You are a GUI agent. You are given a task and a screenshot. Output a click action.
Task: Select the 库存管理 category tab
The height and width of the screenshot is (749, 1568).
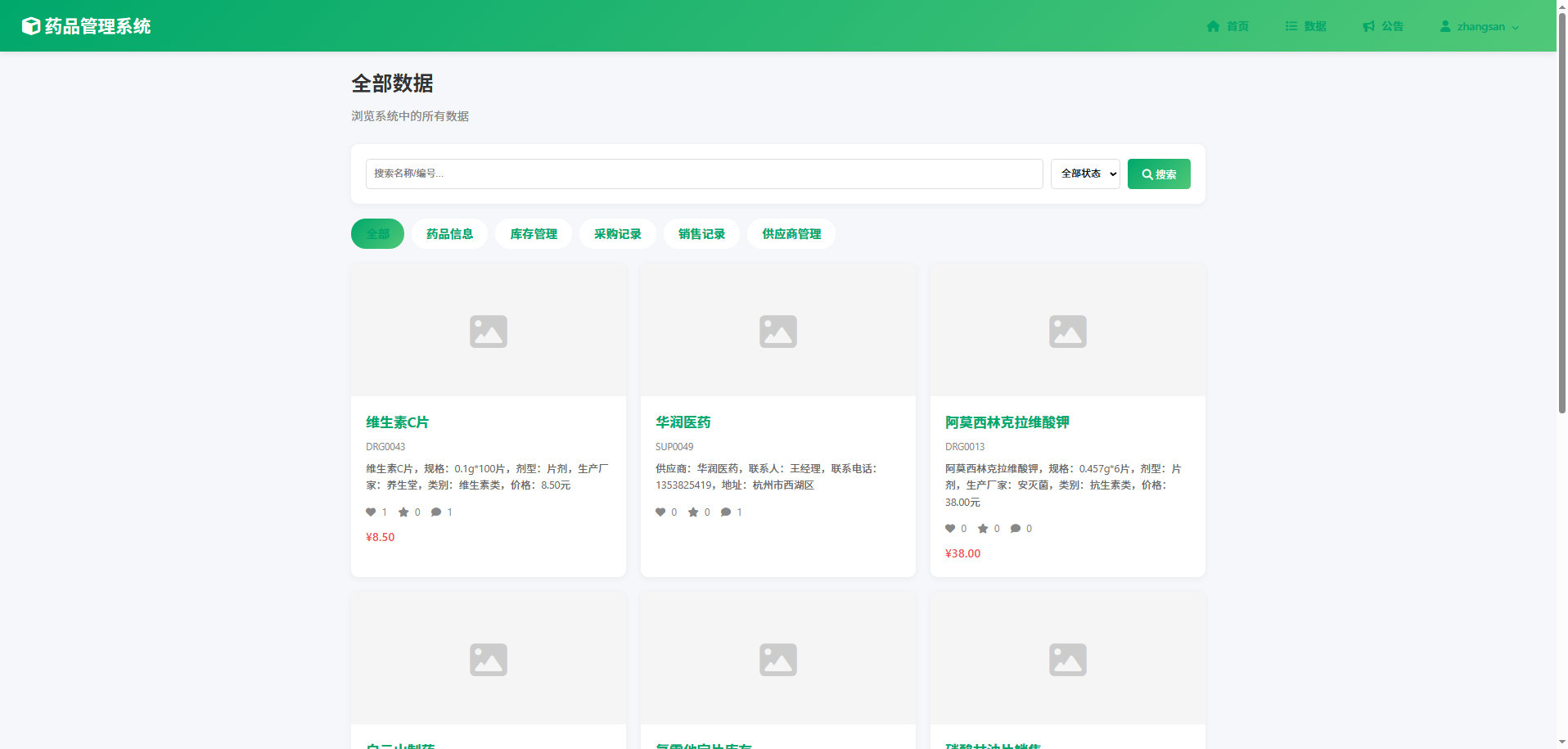pos(534,234)
